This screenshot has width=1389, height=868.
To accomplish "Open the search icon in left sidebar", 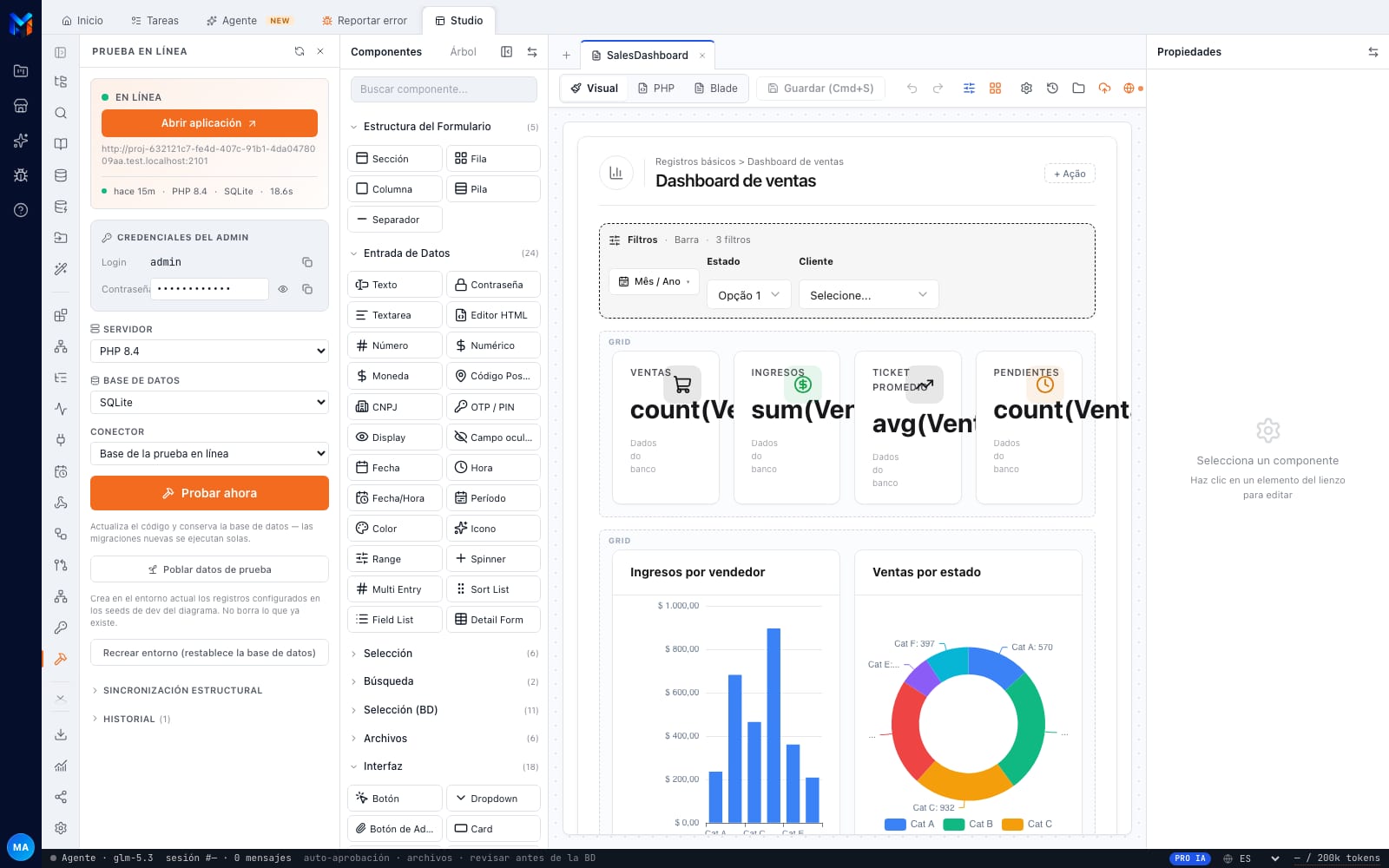I will [61, 113].
